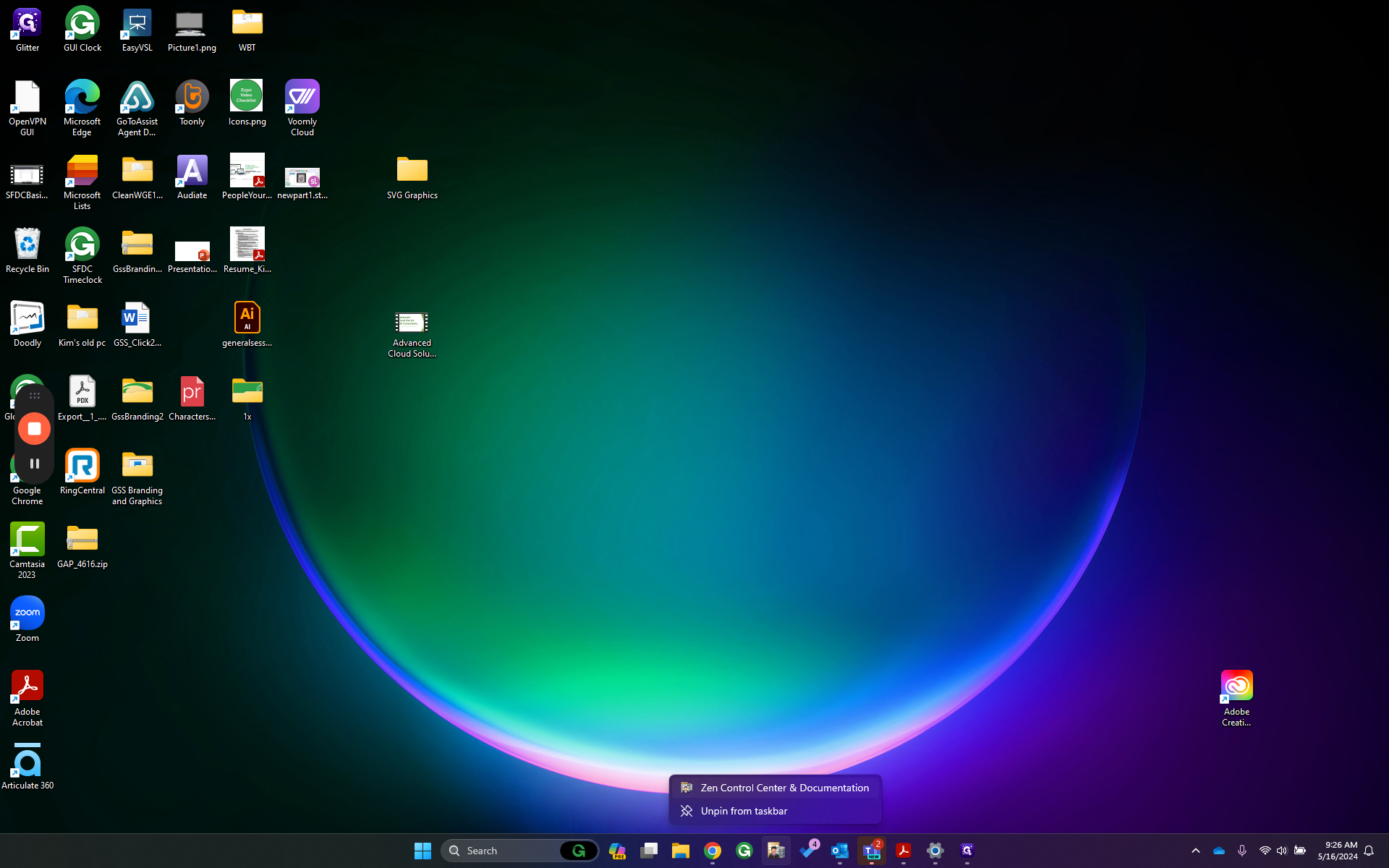Select the Adobe Acrobat desktop shortcut

coord(27,699)
